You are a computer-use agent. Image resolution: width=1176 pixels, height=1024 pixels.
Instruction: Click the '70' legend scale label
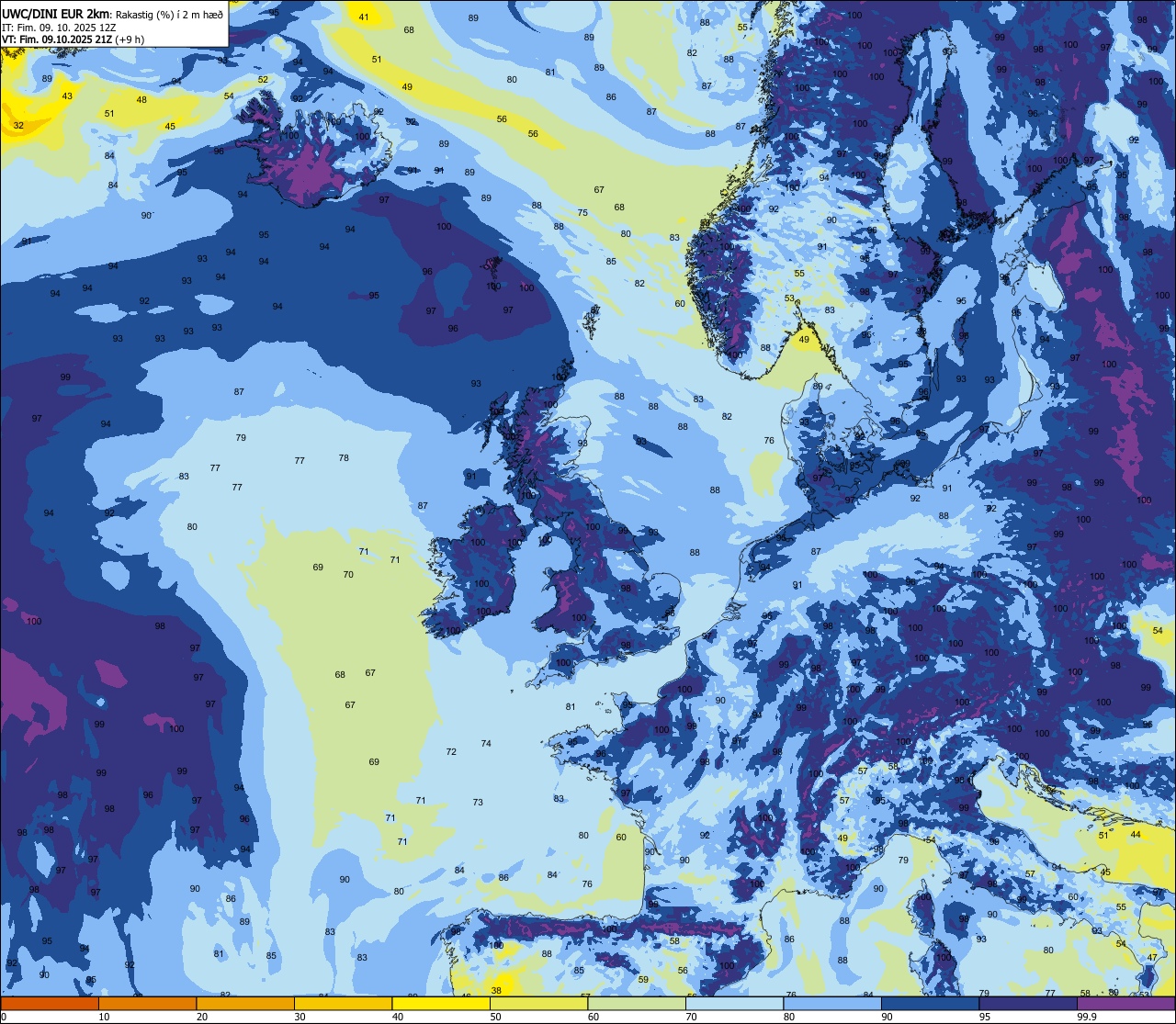tap(691, 1017)
